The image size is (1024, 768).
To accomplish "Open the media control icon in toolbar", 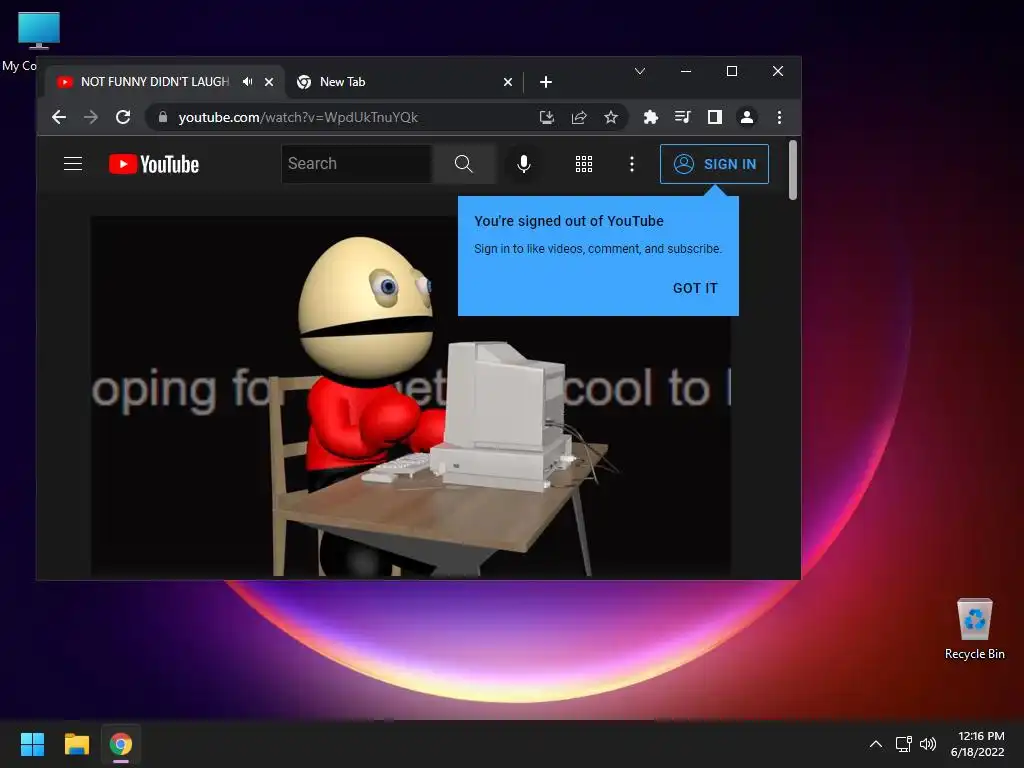I will click(682, 117).
